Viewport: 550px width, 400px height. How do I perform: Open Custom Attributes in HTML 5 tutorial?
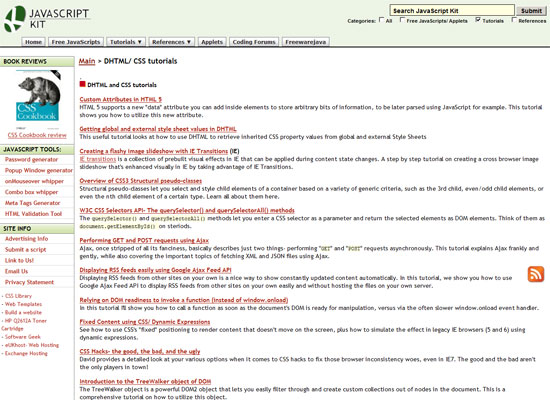(121, 99)
